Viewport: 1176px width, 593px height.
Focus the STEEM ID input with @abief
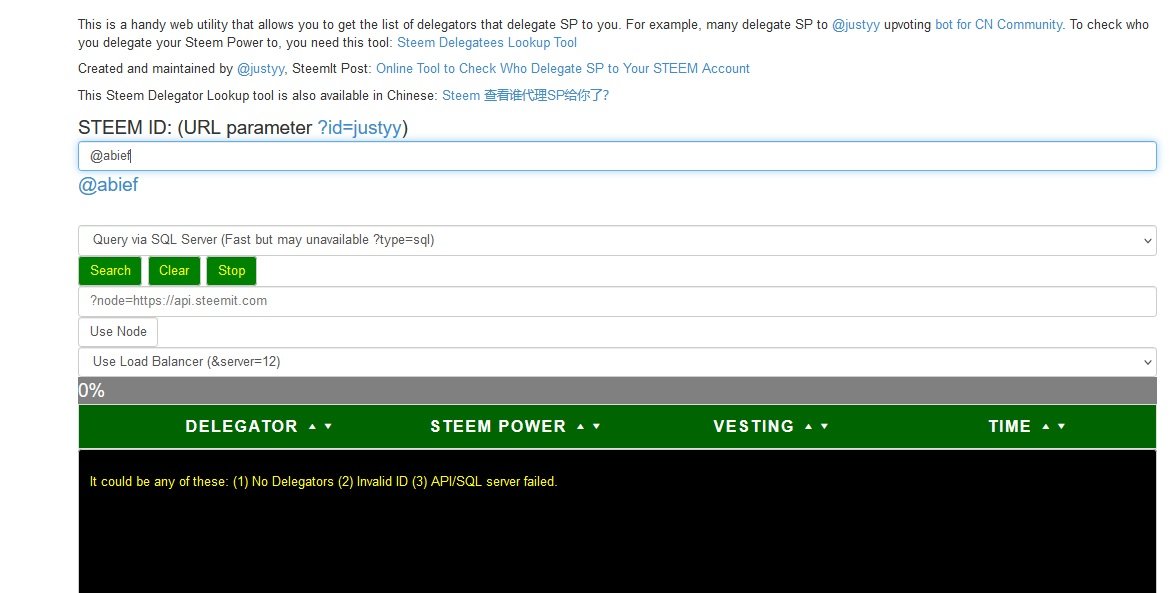tap(617, 156)
